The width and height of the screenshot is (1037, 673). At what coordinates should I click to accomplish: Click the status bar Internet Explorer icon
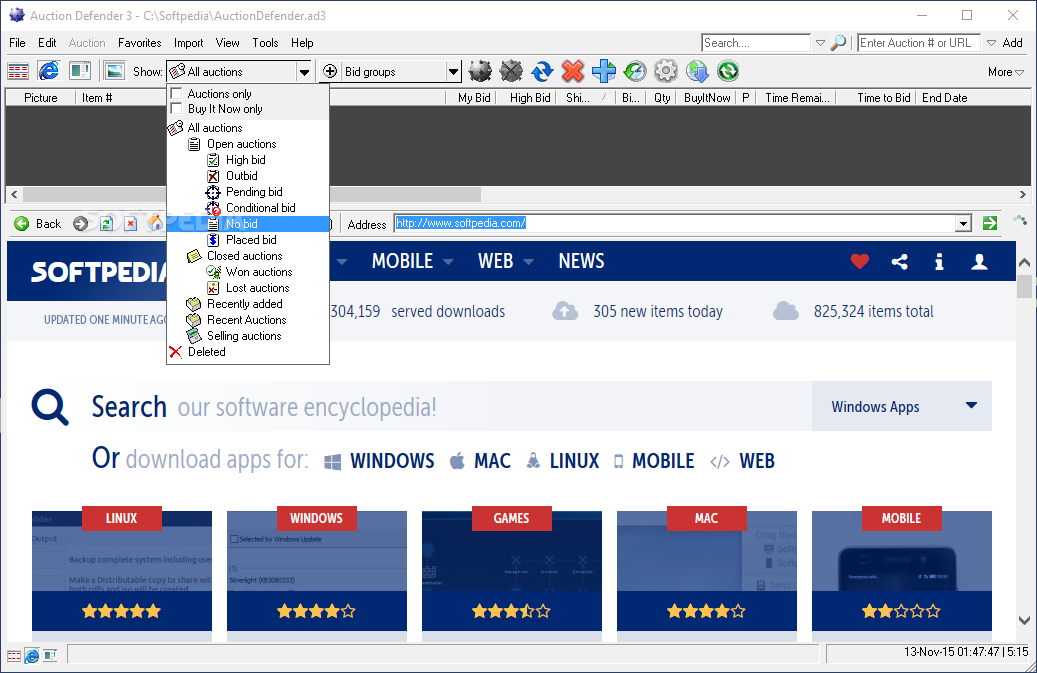pyautogui.click(x=32, y=655)
